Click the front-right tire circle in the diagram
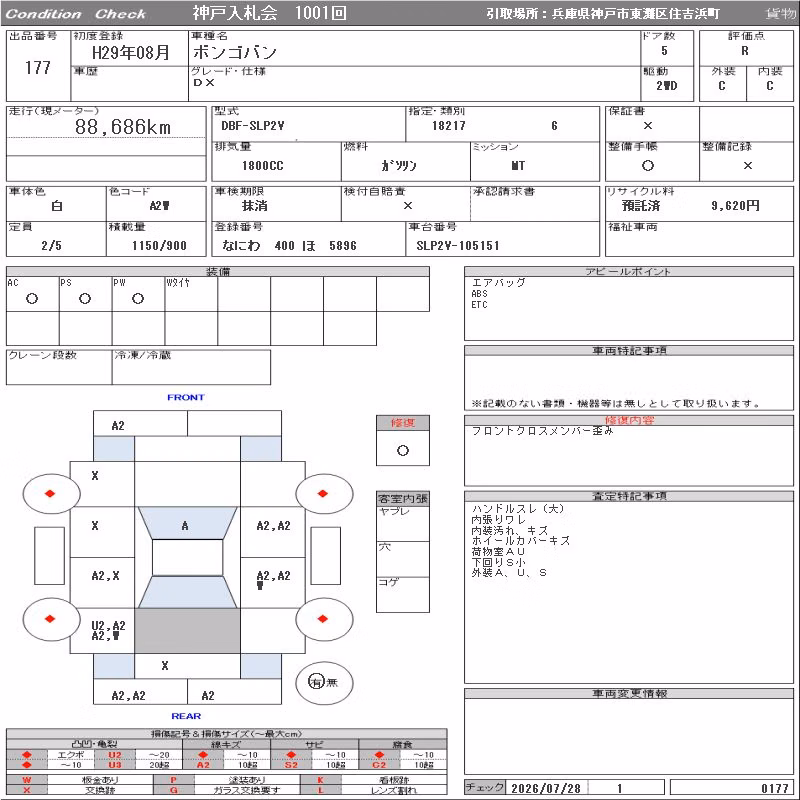800x800 pixels. click(324, 493)
